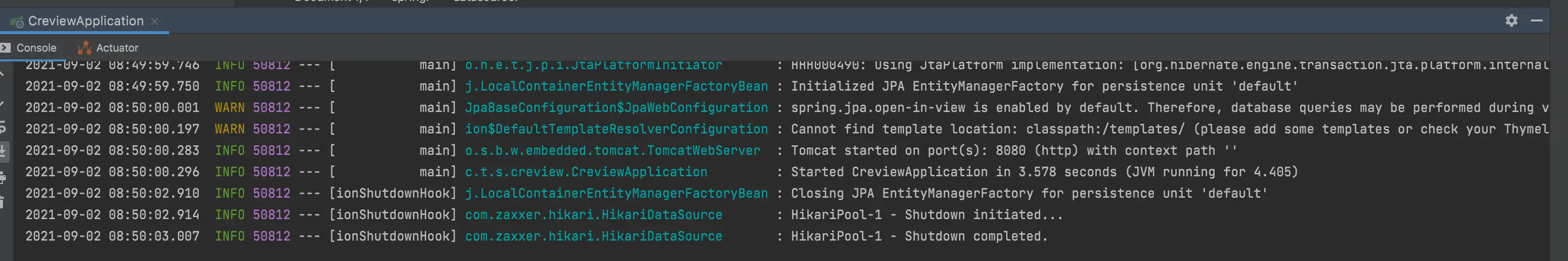Close the CreviewApplication run tab
Viewport: 1568px width, 261px height.
(155, 21)
